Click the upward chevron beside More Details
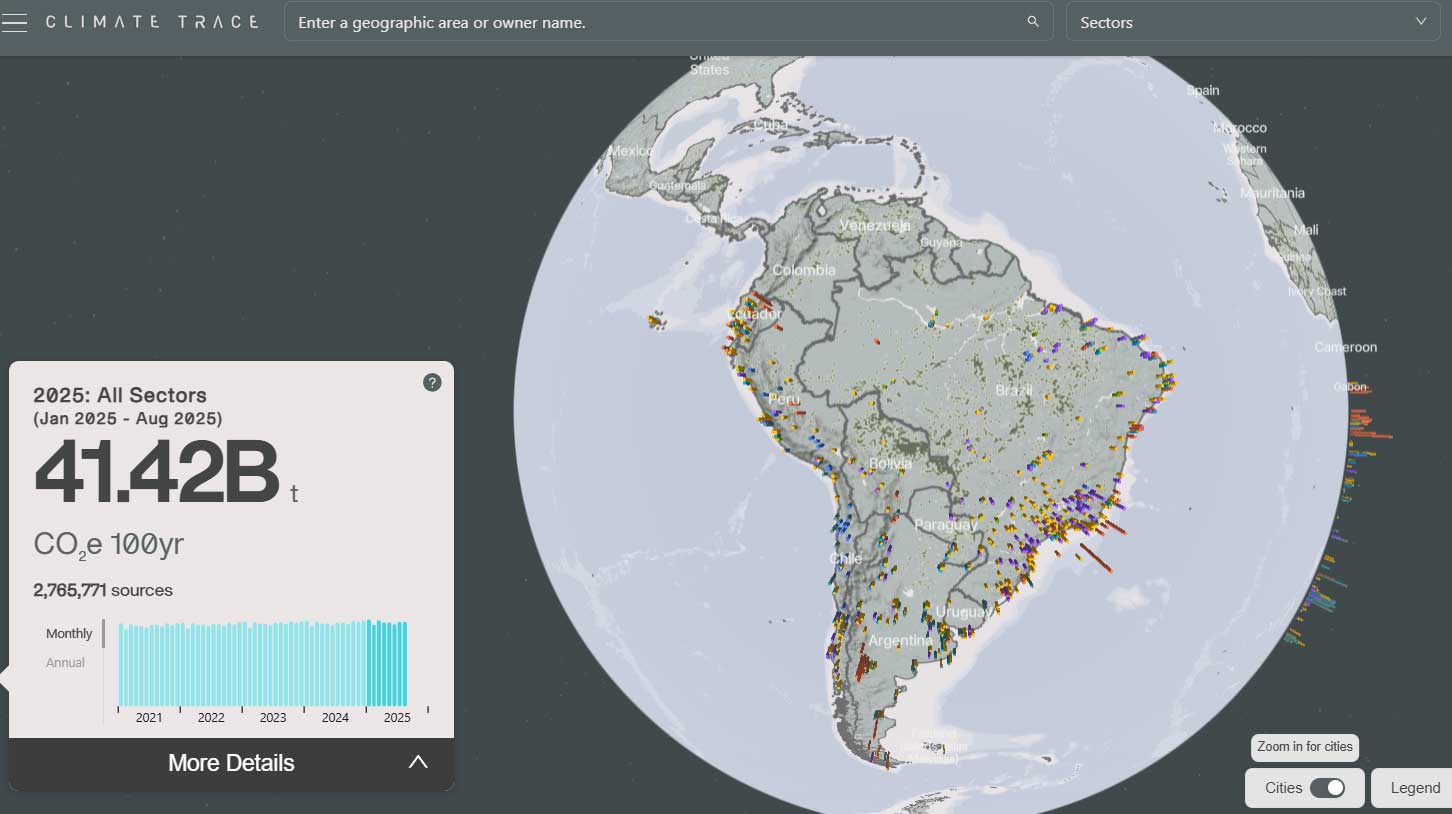1452x814 pixels. click(418, 762)
